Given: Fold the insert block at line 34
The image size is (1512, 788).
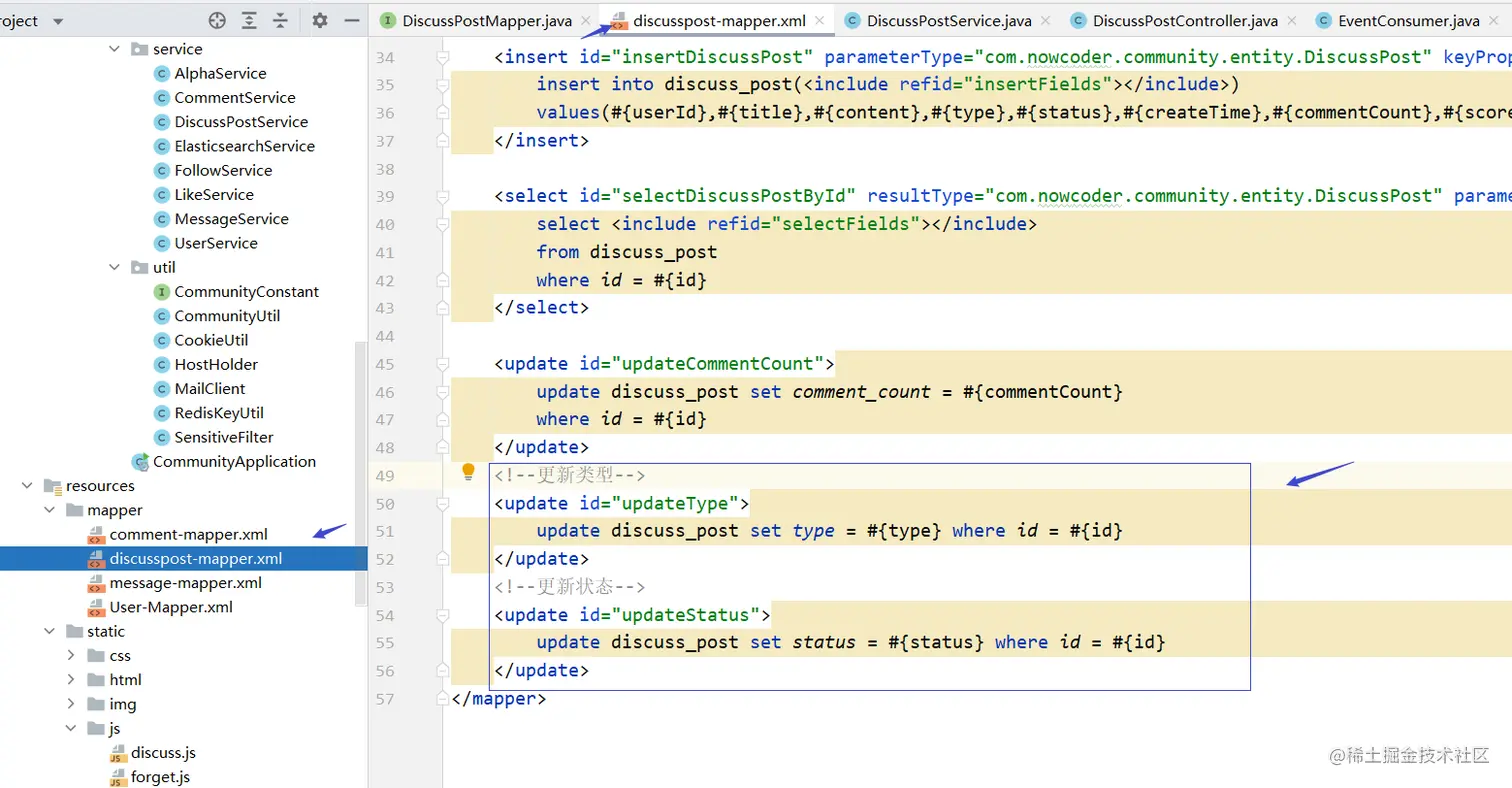Looking at the screenshot, I should click(442, 57).
